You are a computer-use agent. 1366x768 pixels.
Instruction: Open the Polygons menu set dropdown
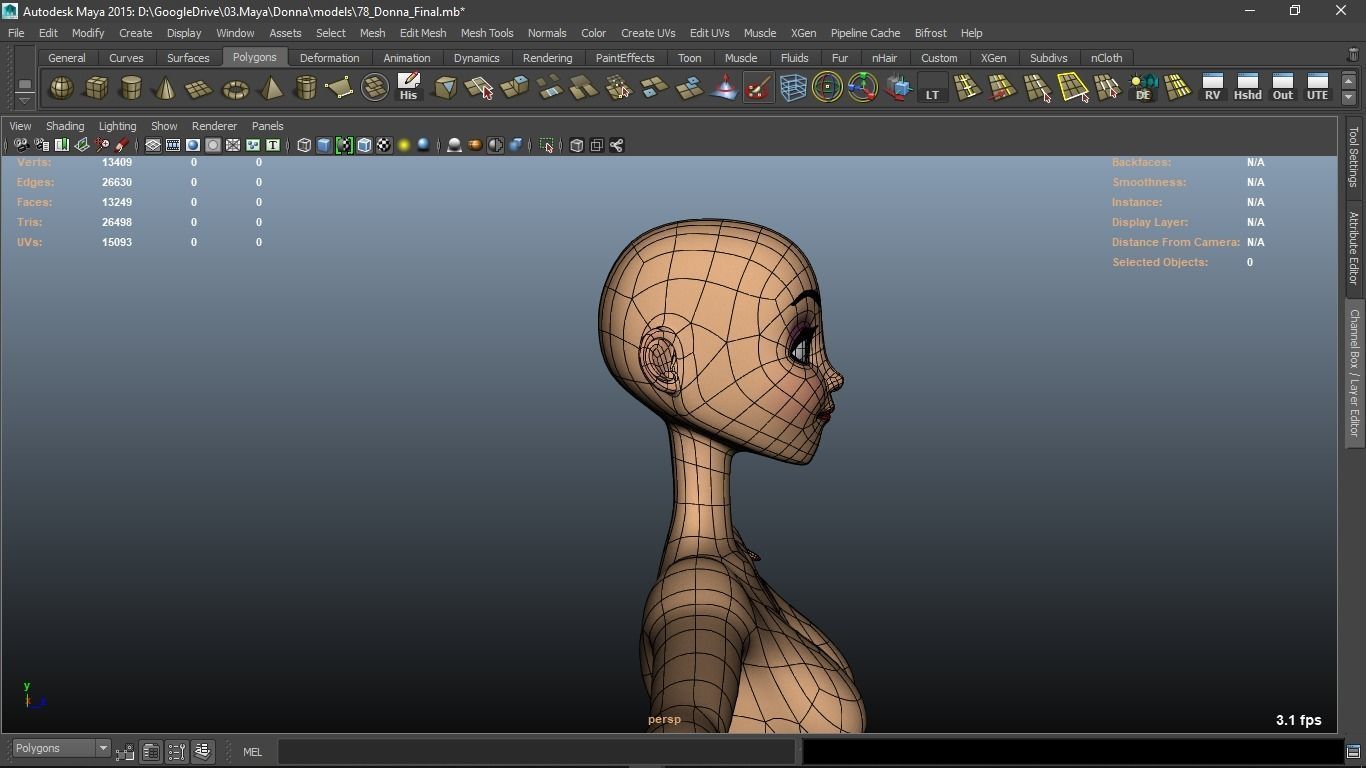click(x=61, y=749)
